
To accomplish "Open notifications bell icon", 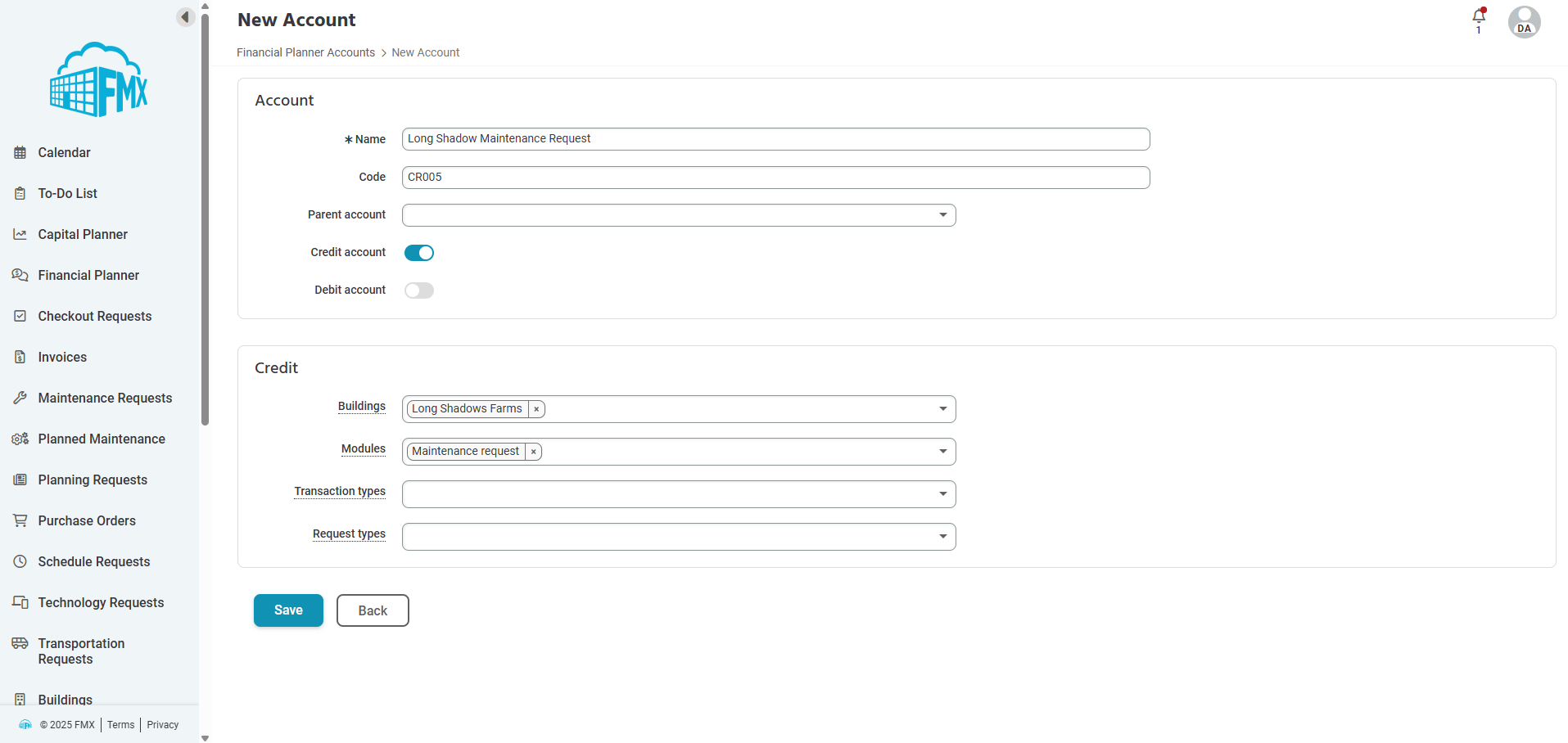I will click(1479, 16).
